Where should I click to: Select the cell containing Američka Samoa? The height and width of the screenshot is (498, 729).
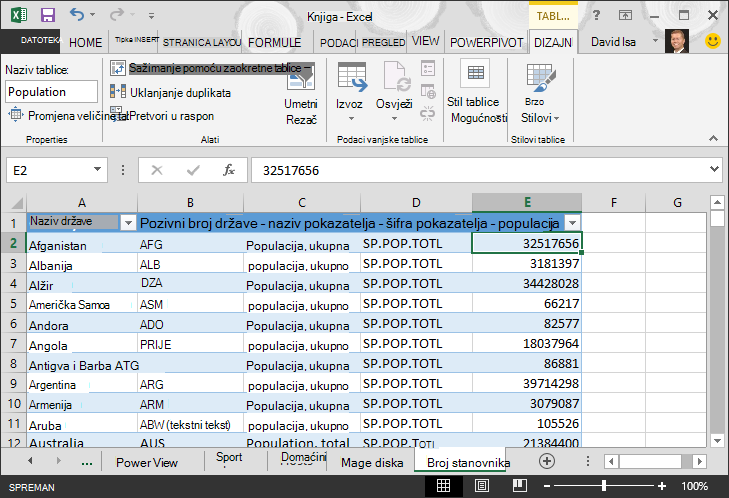[x=82, y=304]
